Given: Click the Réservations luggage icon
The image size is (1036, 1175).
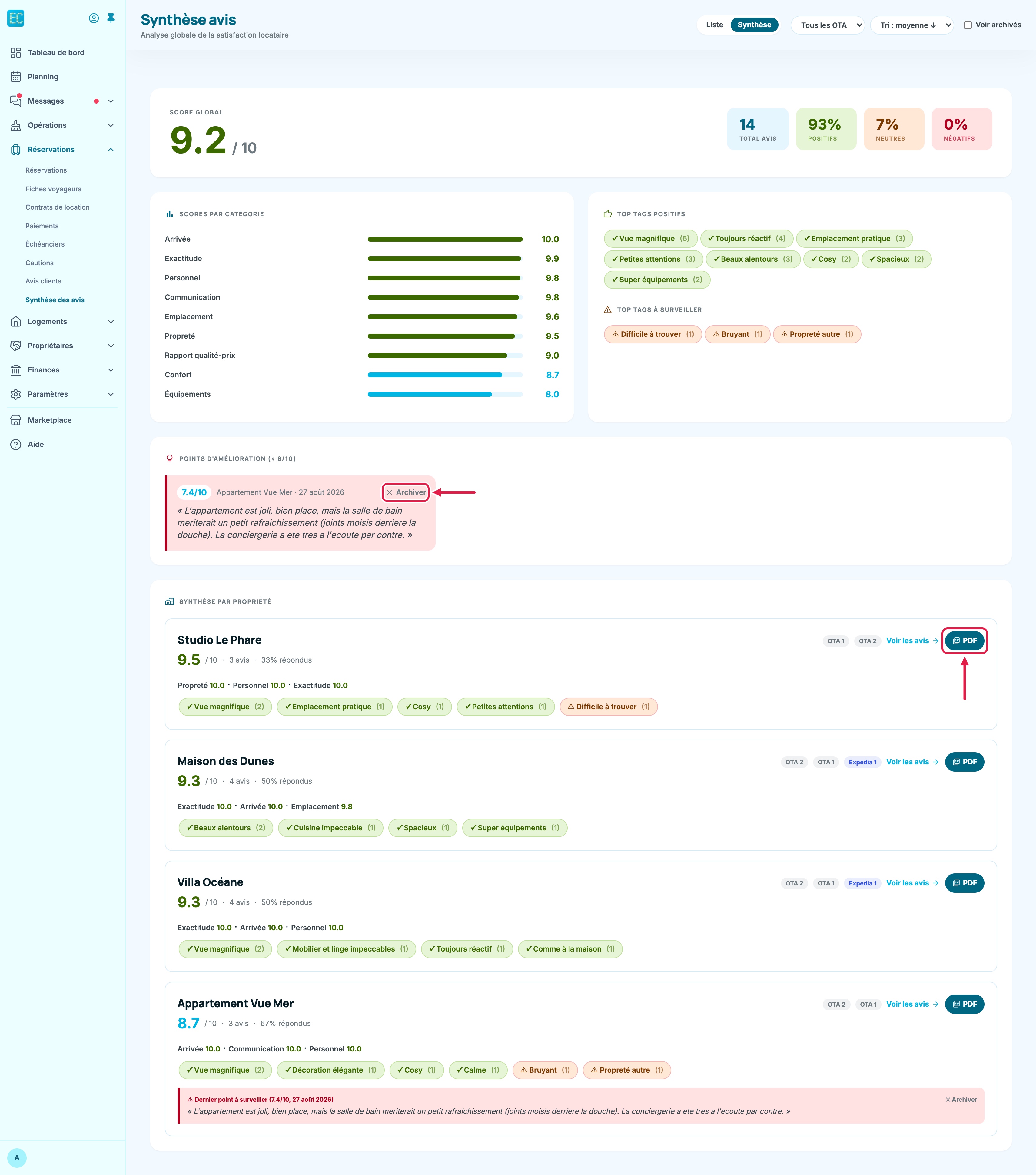Looking at the screenshot, I should tap(15, 150).
